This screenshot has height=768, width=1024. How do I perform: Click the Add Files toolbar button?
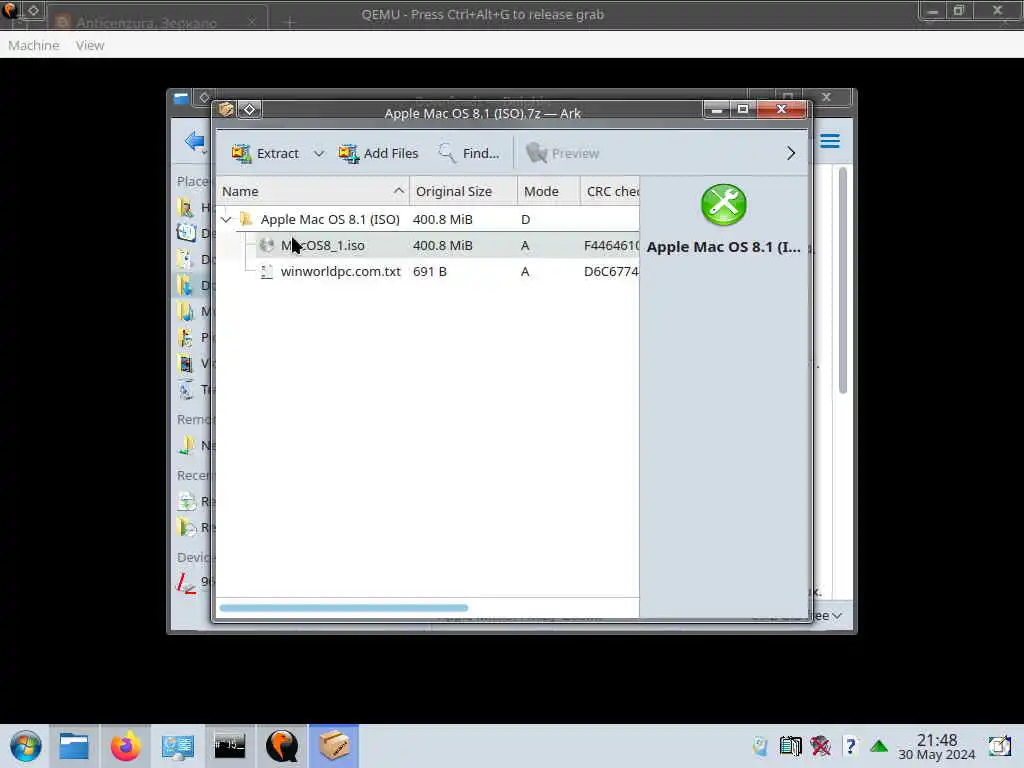(378, 153)
